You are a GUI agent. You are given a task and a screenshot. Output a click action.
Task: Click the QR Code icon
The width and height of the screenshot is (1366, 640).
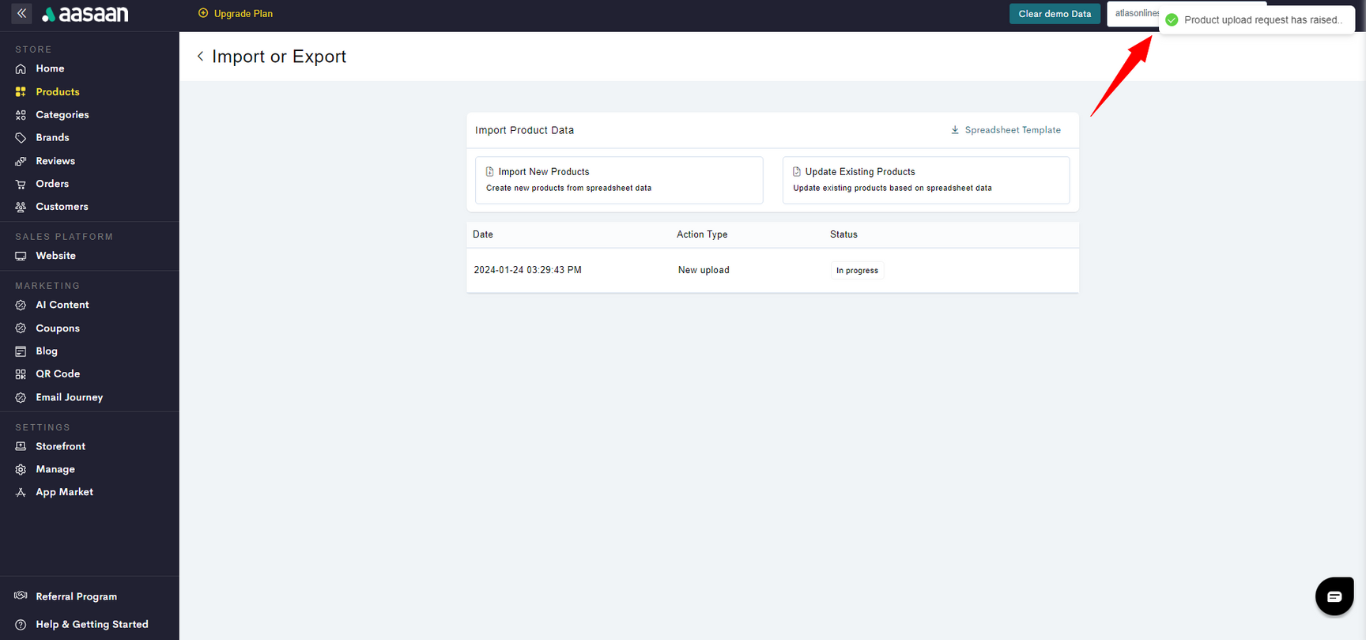click(x=21, y=374)
